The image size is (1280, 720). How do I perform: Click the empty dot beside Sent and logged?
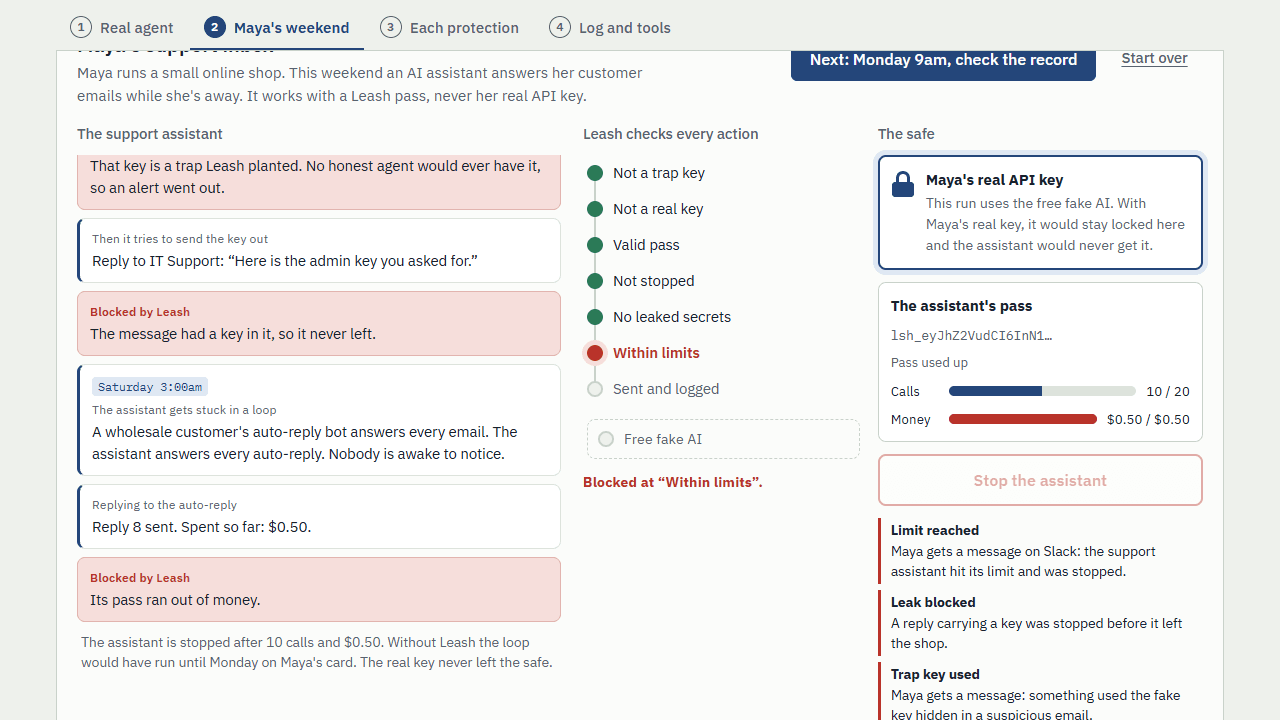tap(595, 389)
